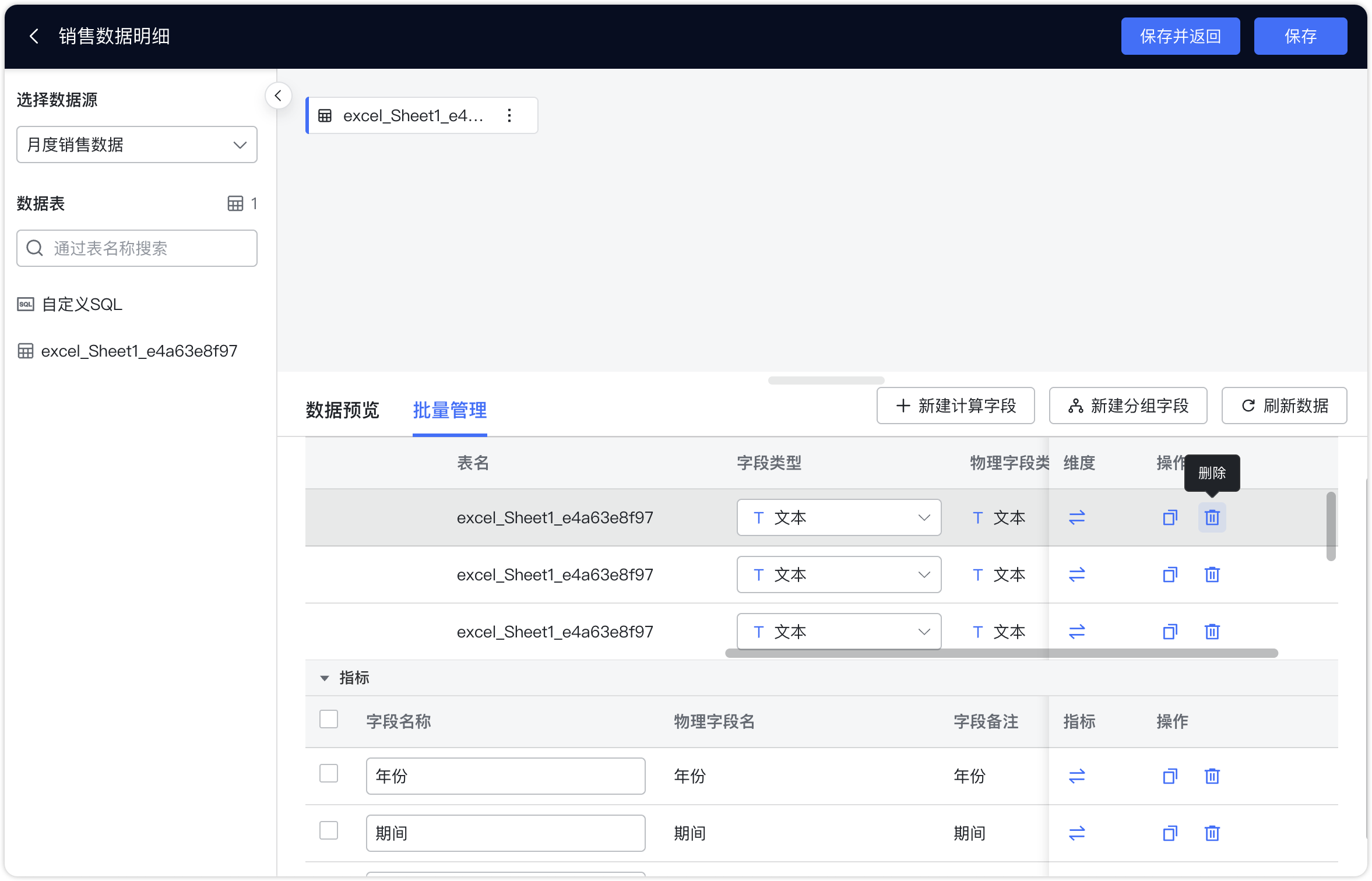Click the horizontal scrollbar under dimension table
Image resolution: width=1372 pixels, height=881 pixels.
coord(1001,653)
